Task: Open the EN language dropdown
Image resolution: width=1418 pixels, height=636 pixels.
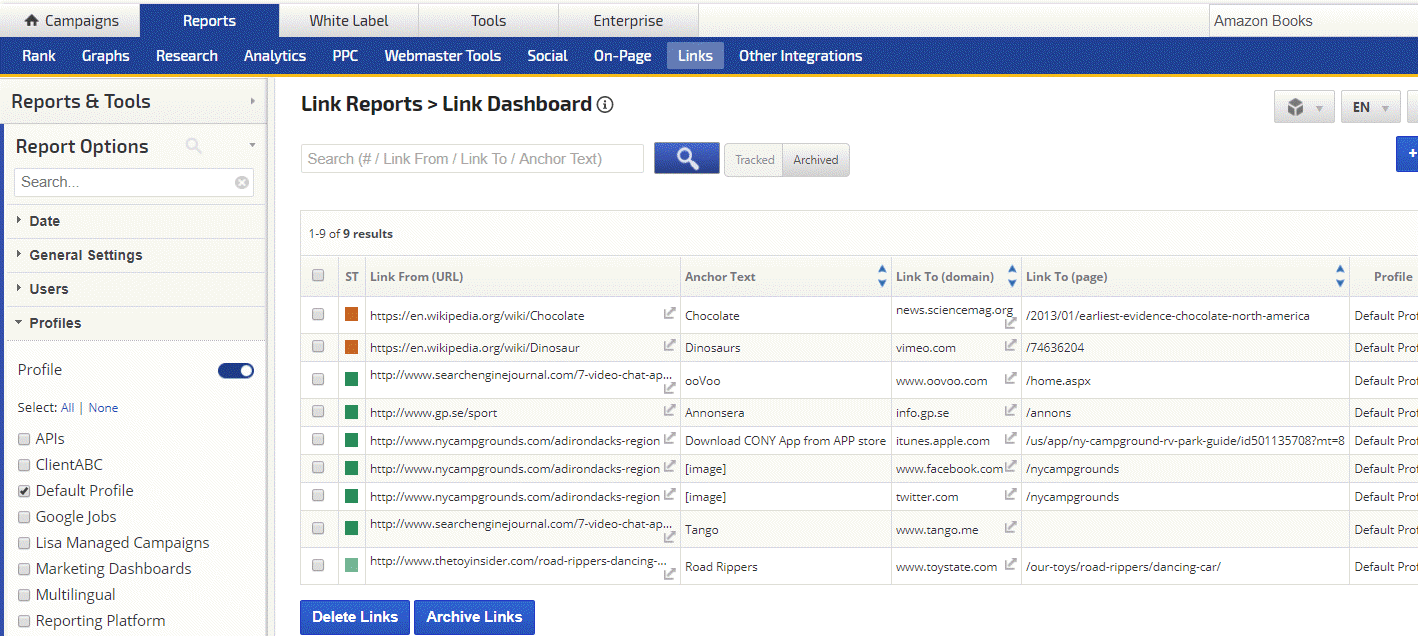Action: tap(1369, 108)
